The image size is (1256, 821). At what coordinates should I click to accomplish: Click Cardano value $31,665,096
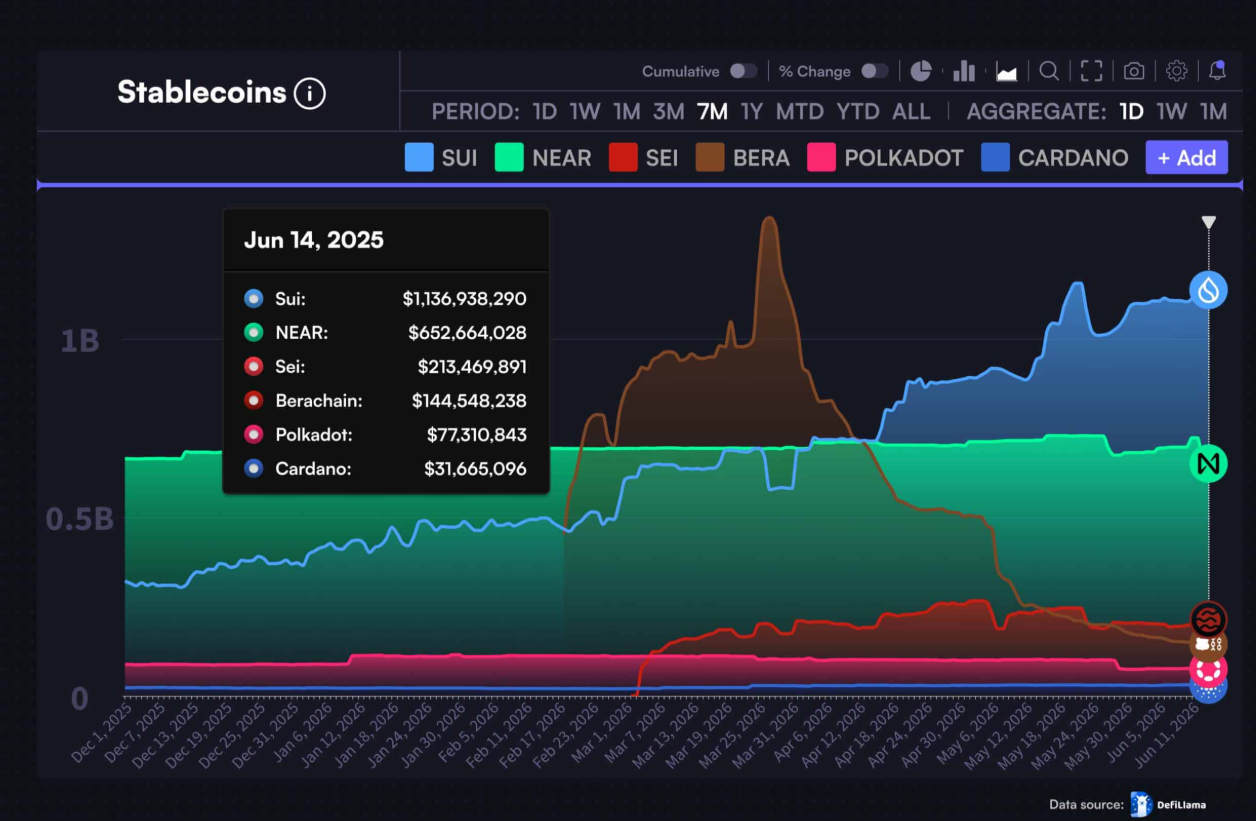475,469
